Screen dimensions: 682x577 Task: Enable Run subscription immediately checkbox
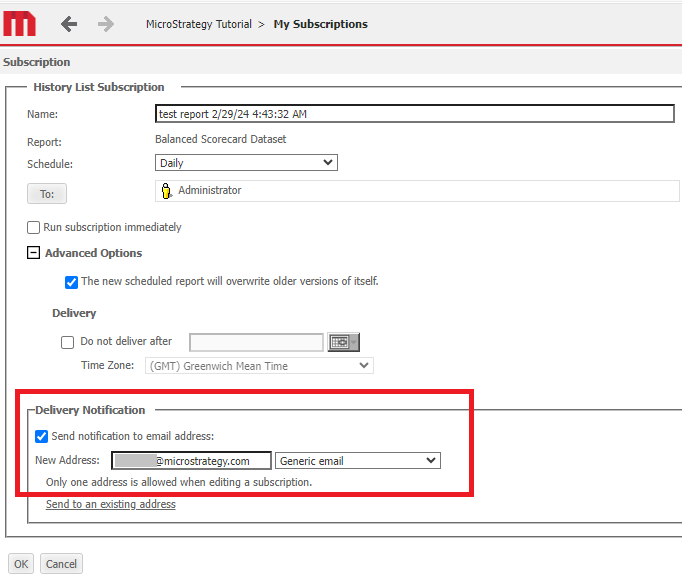click(33, 227)
